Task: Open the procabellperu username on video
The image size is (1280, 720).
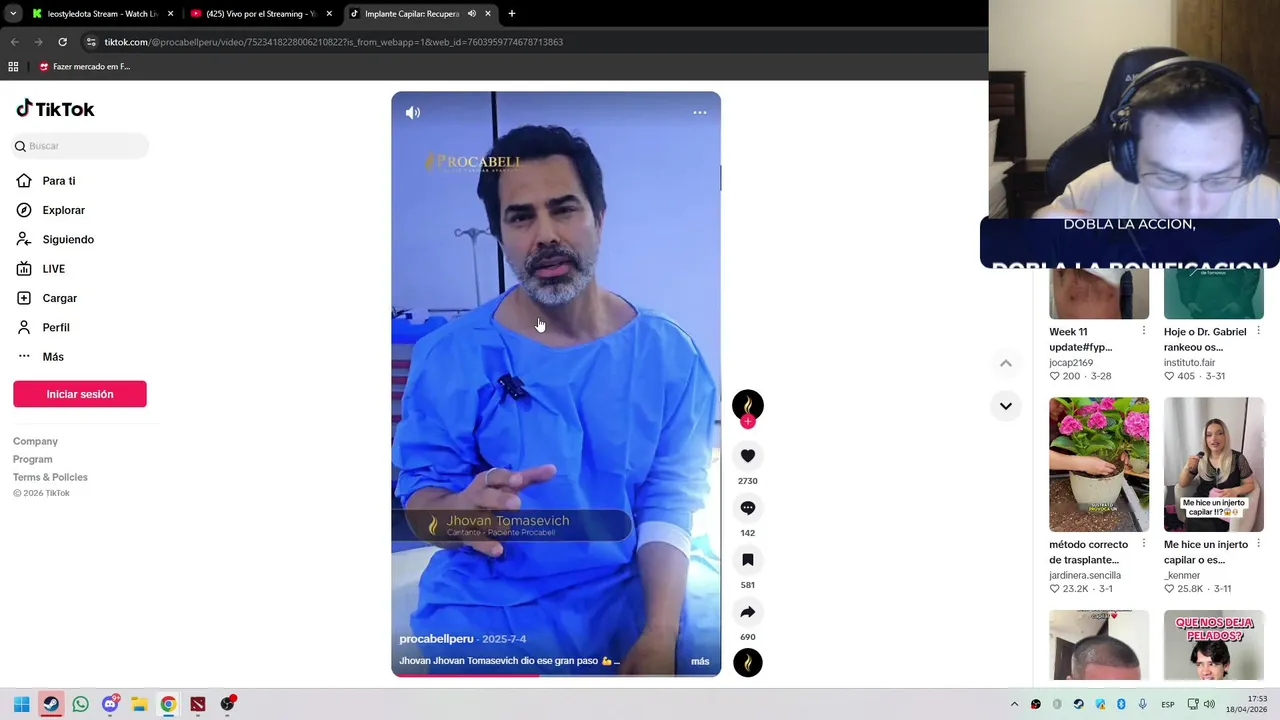Action: 436,639
